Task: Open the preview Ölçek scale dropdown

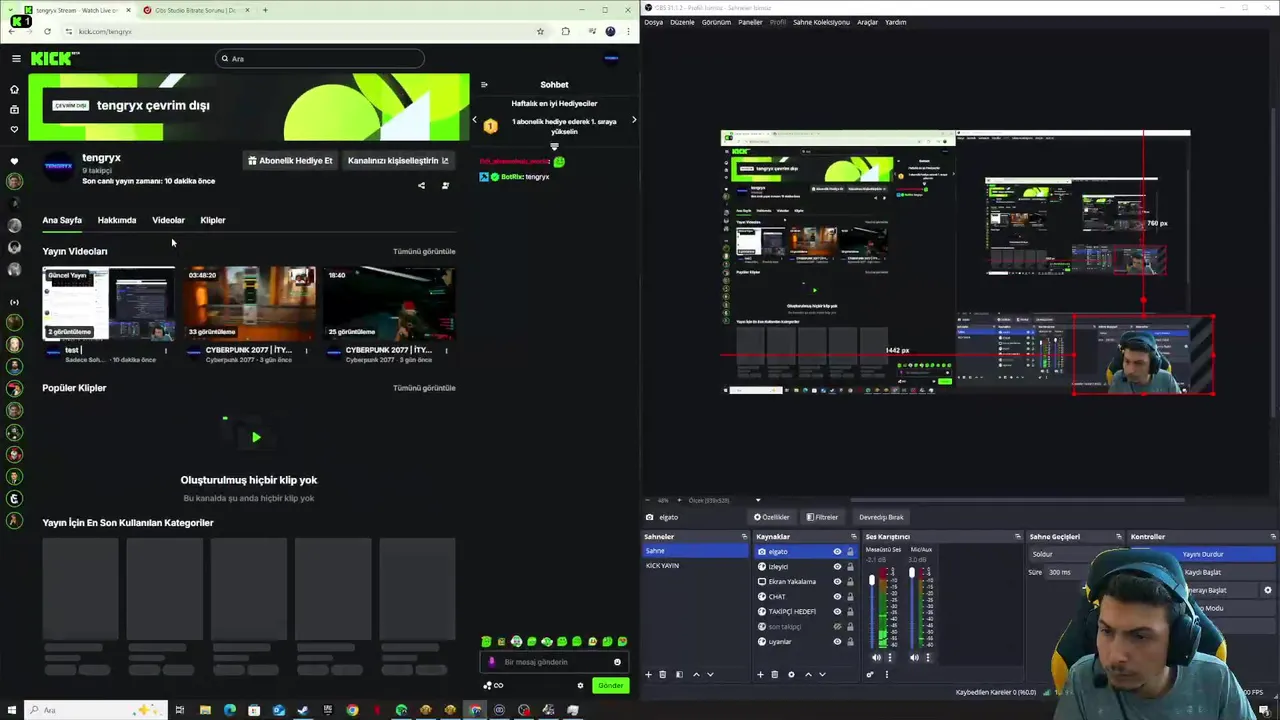Action: pyautogui.click(x=757, y=500)
